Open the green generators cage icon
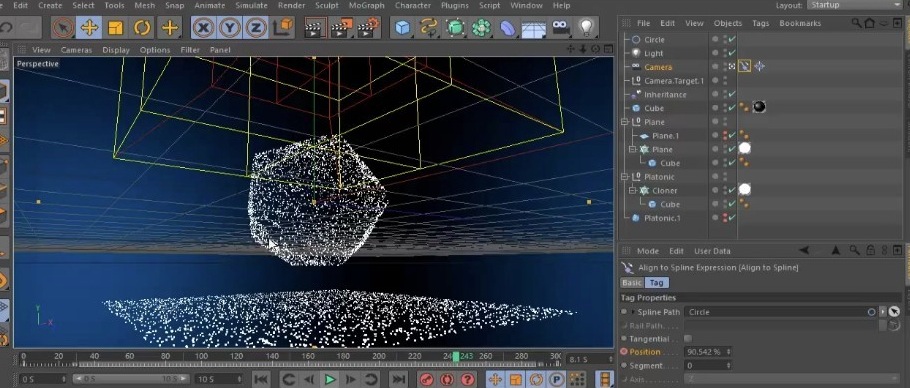Viewport: 910px width, 388px height. pyautogui.click(x=456, y=27)
